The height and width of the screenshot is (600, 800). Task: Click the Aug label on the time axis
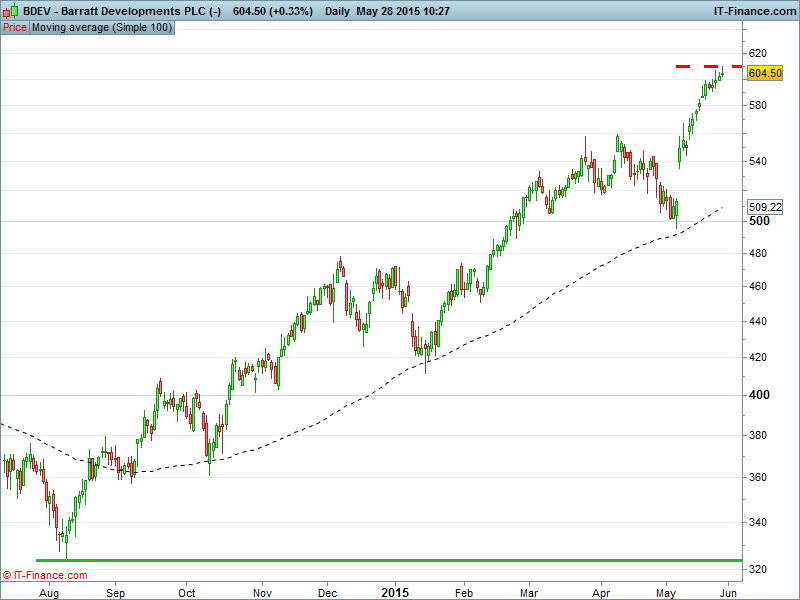pos(45,590)
